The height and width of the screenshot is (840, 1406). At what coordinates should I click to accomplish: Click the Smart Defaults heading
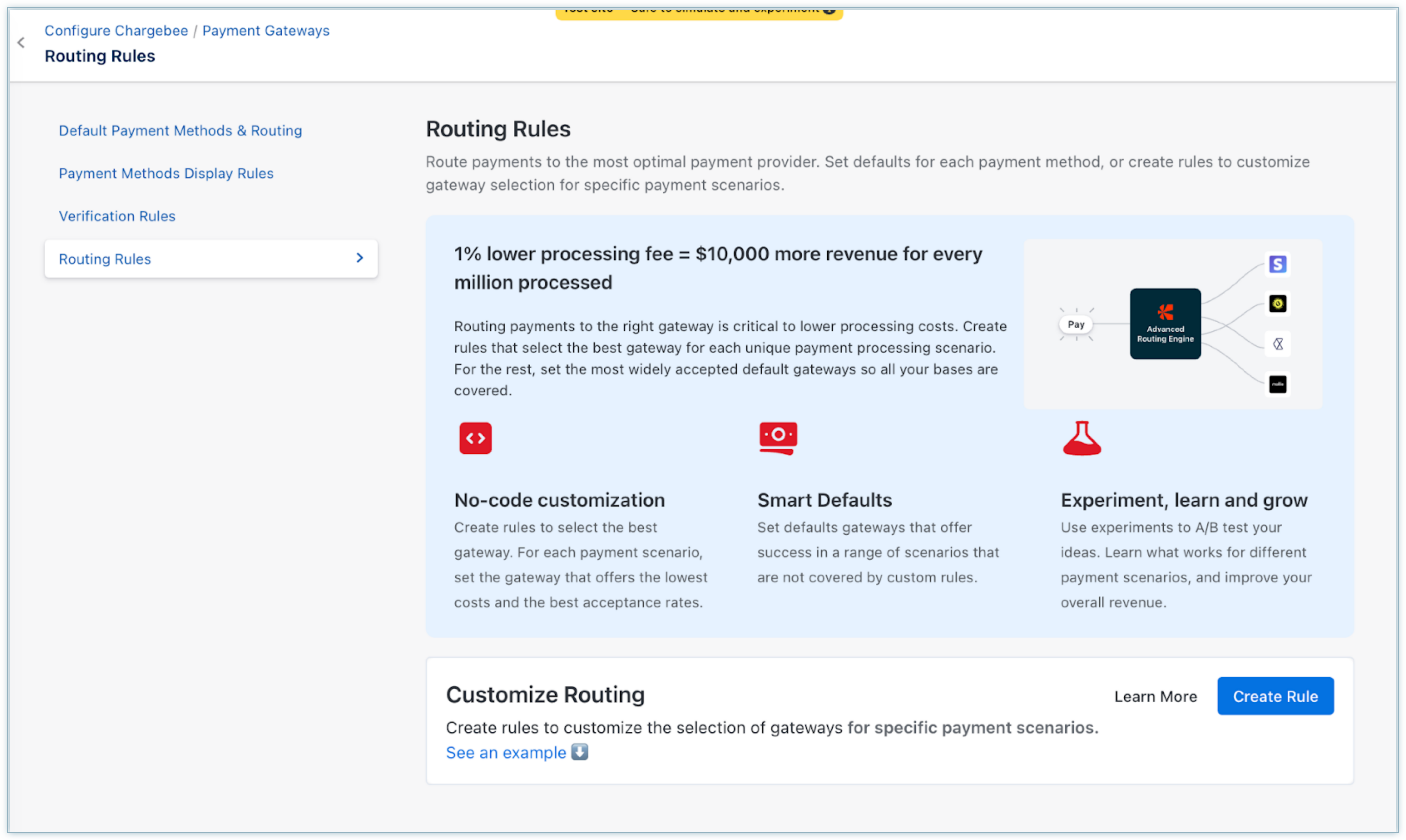824,500
